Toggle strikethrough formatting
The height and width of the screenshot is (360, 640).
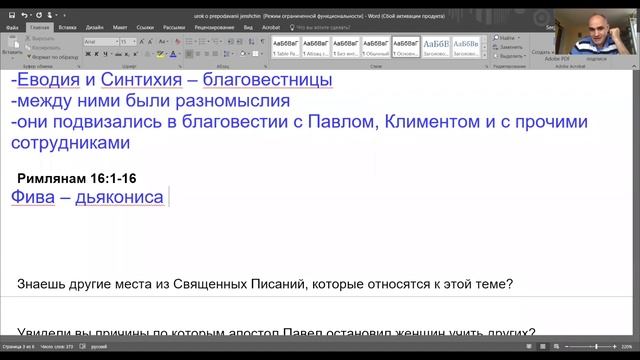coord(118,54)
